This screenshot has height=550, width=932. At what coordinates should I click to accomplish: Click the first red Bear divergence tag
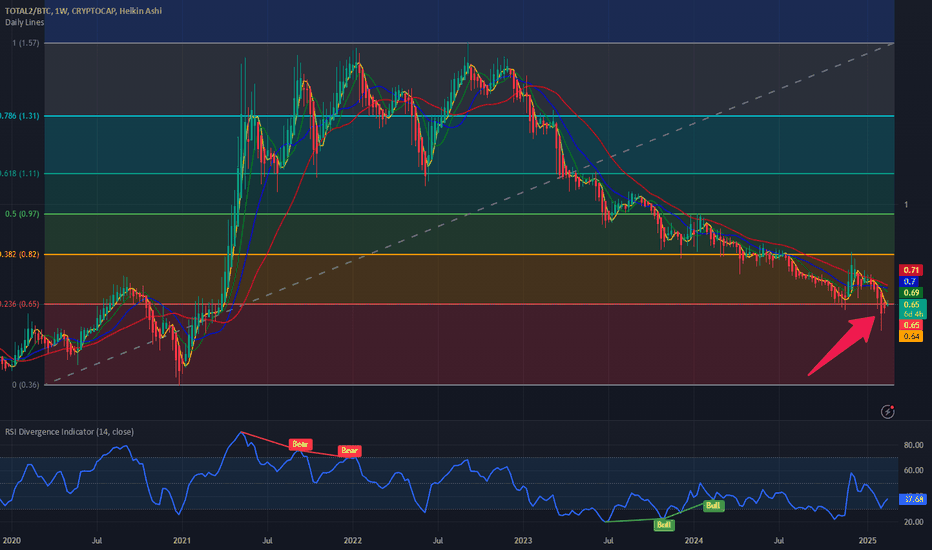coord(300,444)
